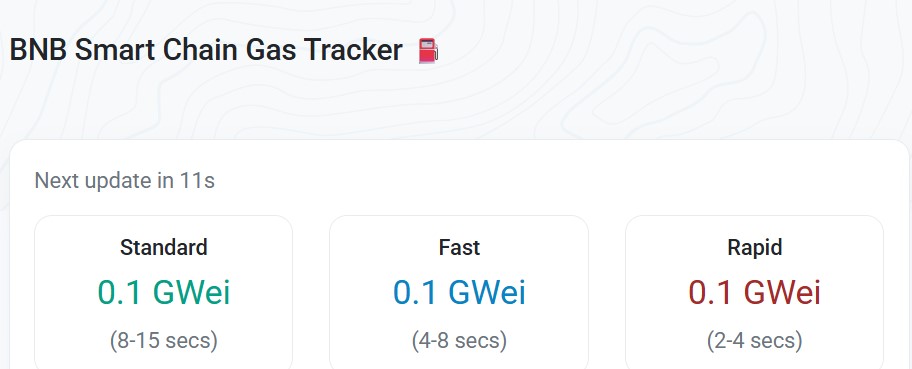Viewport: 912px width, 369px height.
Task: Click the dark red GWei unit text
Action: click(782, 292)
